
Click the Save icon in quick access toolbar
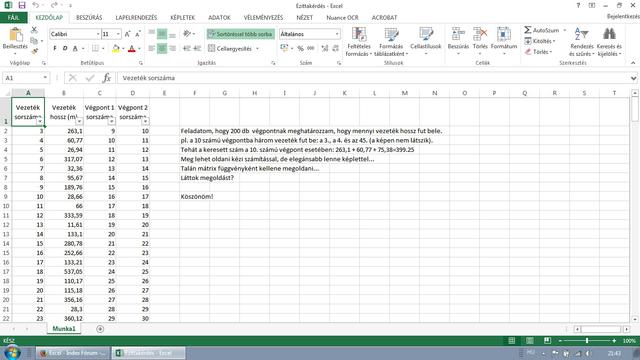pyautogui.click(x=22, y=5)
